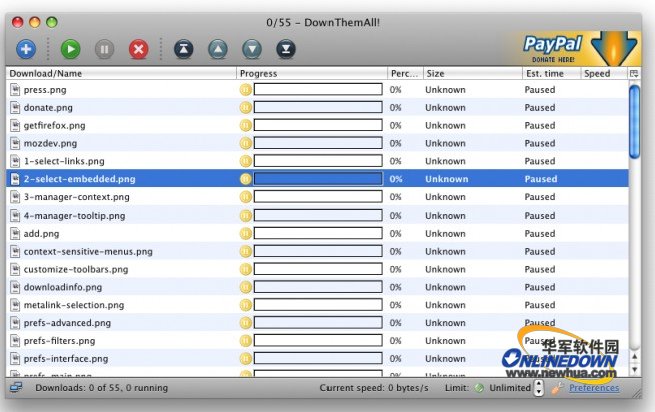This screenshot has height=412, width=655.
Task: Click the scrollbar down arrow
Action: [635, 370]
